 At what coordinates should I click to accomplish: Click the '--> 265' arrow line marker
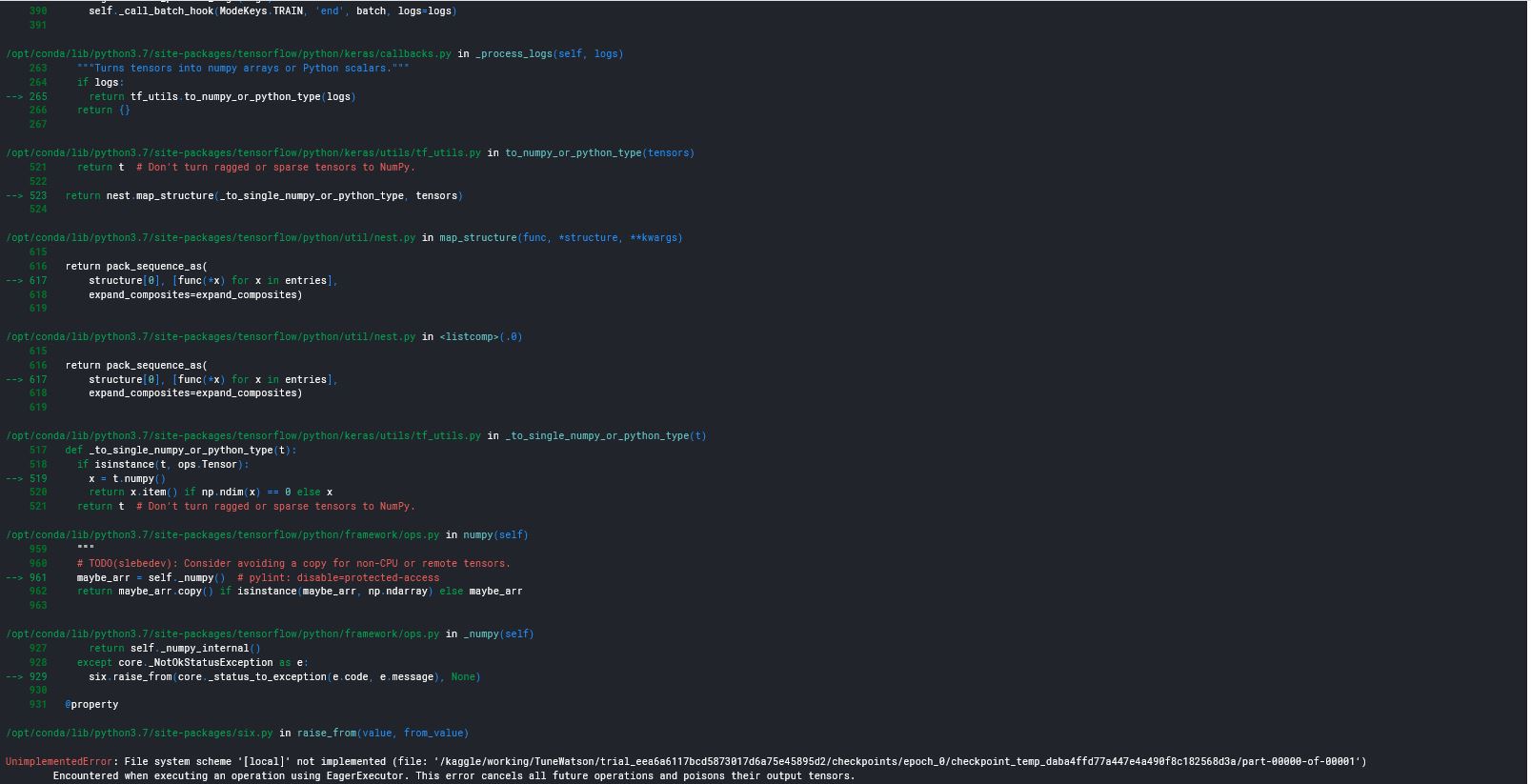click(x=26, y=96)
